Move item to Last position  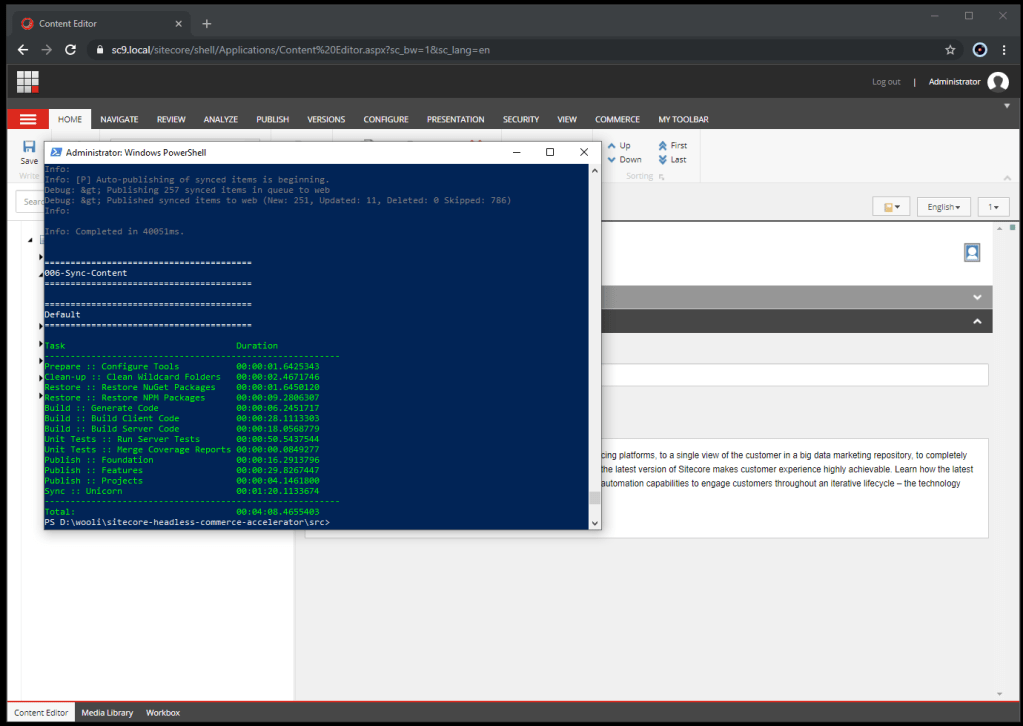672,160
